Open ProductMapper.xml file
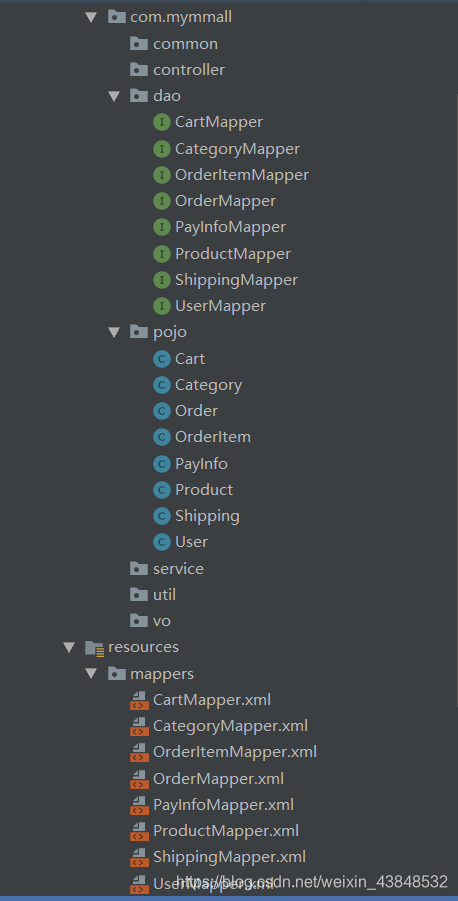The height and width of the screenshot is (901, 458). [x=226, y=831]
